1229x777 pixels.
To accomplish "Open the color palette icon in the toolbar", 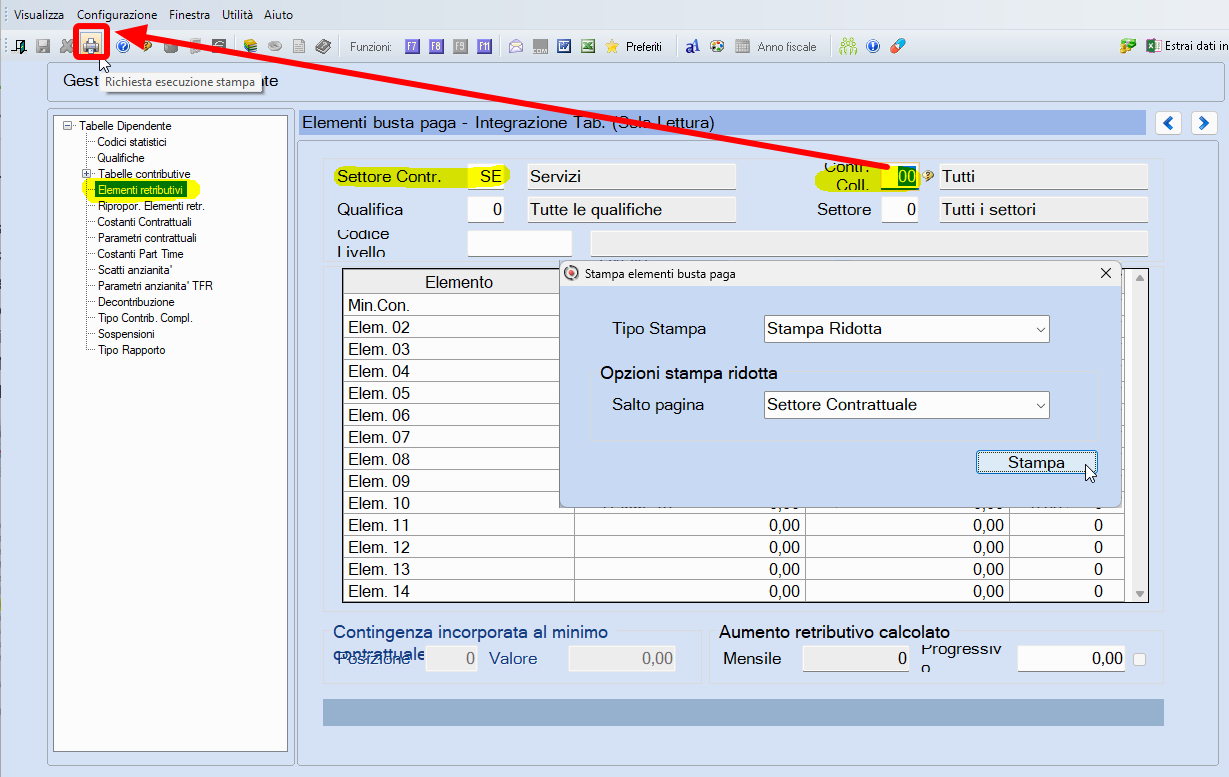I will (717, 46).
